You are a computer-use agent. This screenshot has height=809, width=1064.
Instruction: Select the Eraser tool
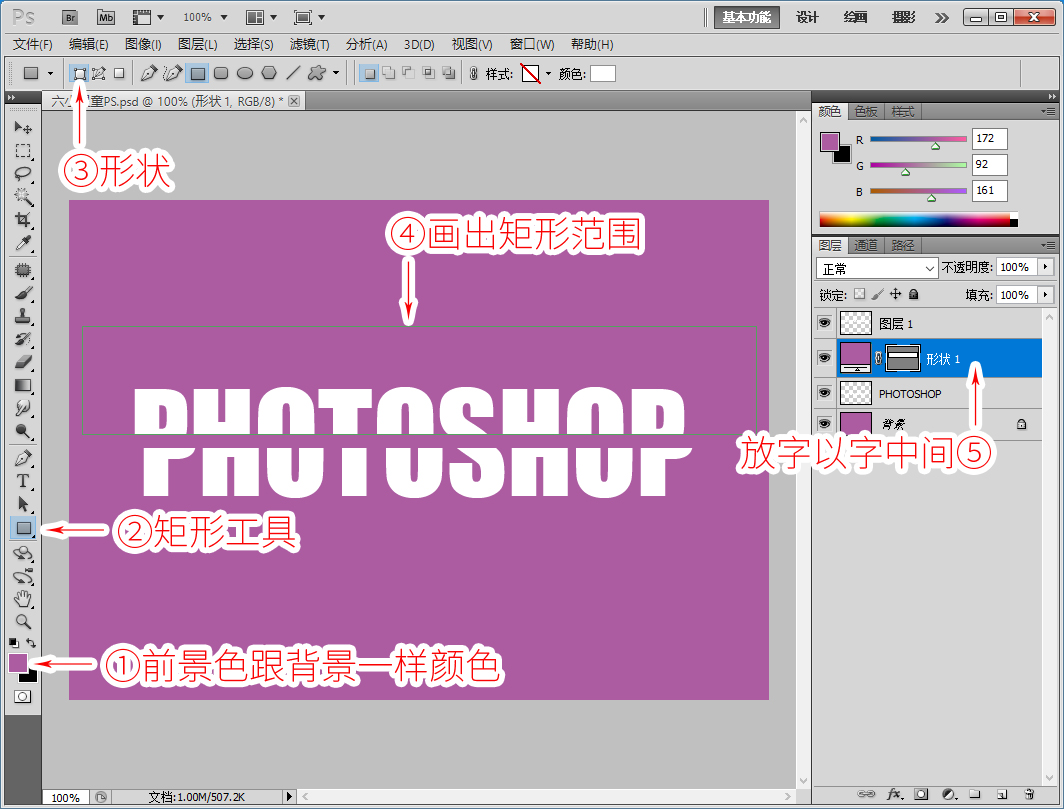pos(23,362)
